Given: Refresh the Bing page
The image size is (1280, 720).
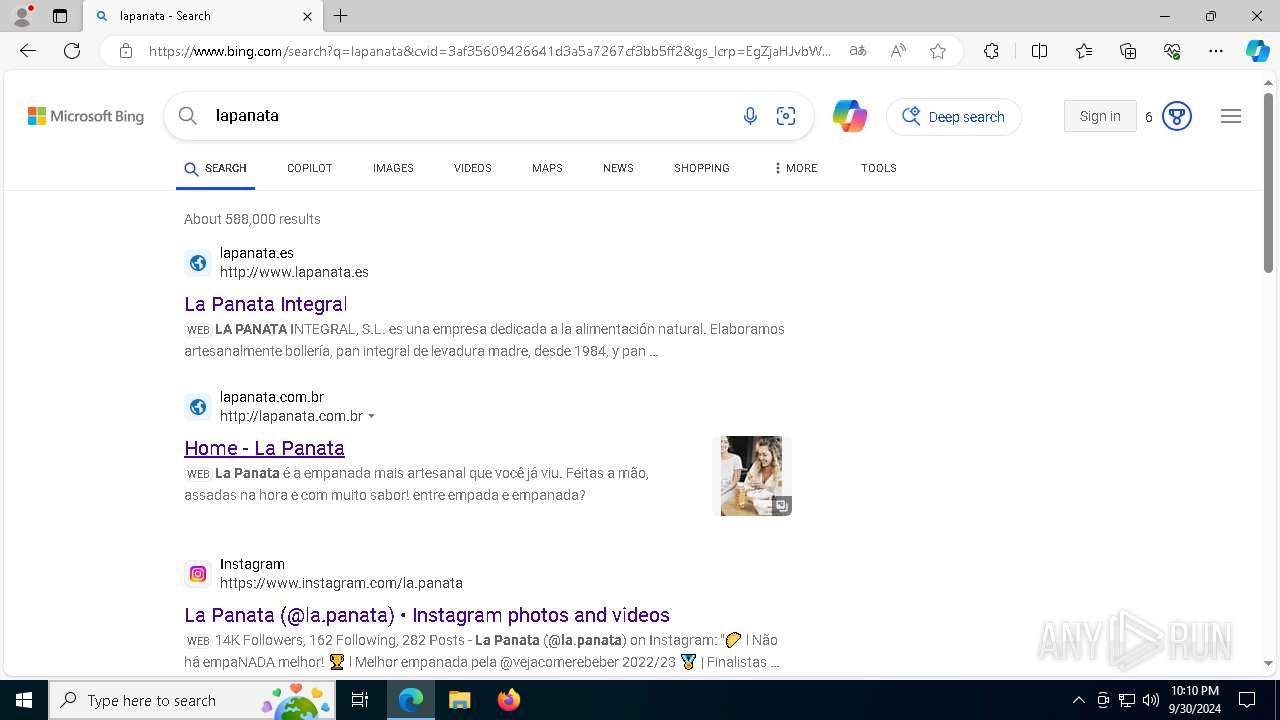Looking at the screenshot, I should tap(72, 51).
